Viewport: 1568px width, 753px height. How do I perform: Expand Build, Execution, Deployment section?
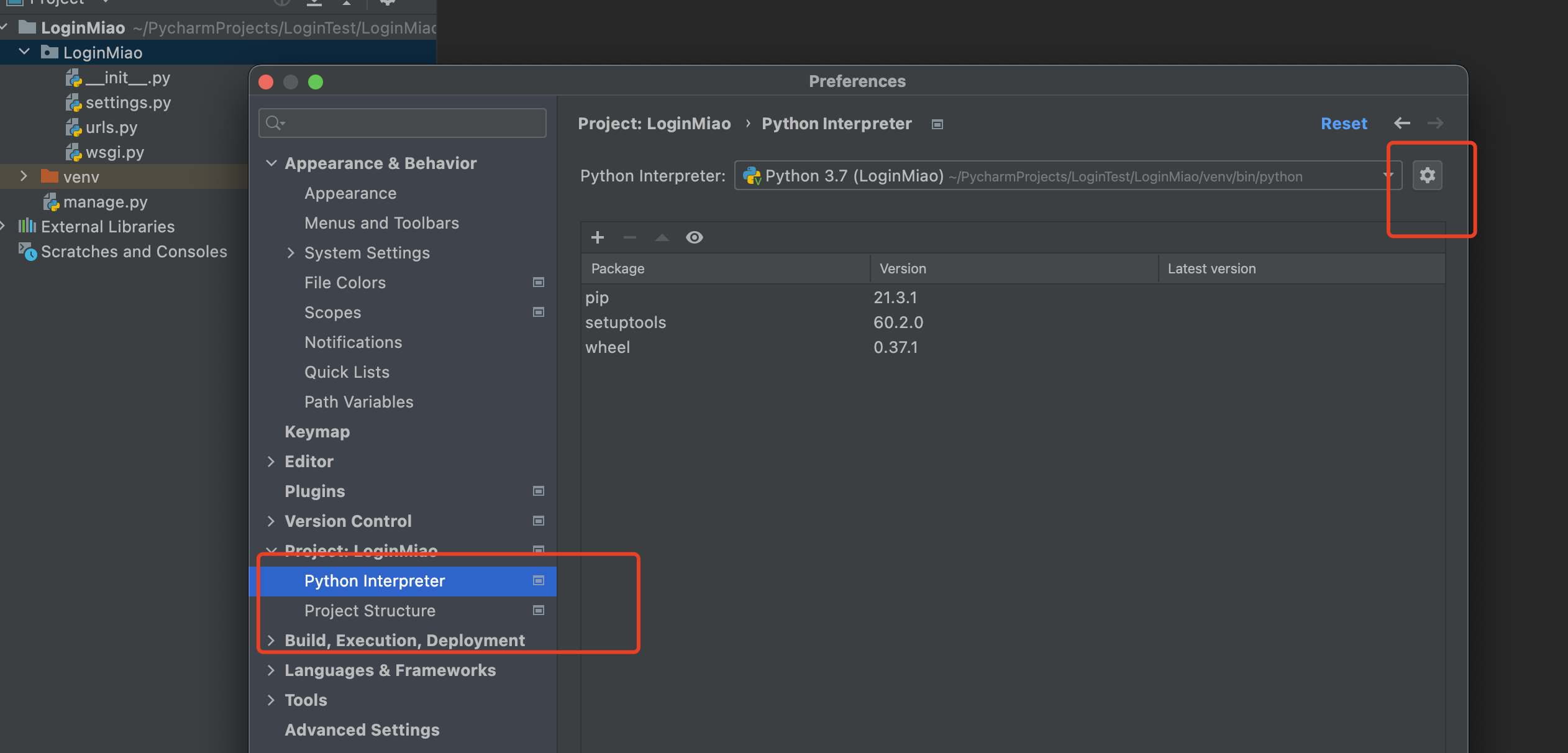271,641
